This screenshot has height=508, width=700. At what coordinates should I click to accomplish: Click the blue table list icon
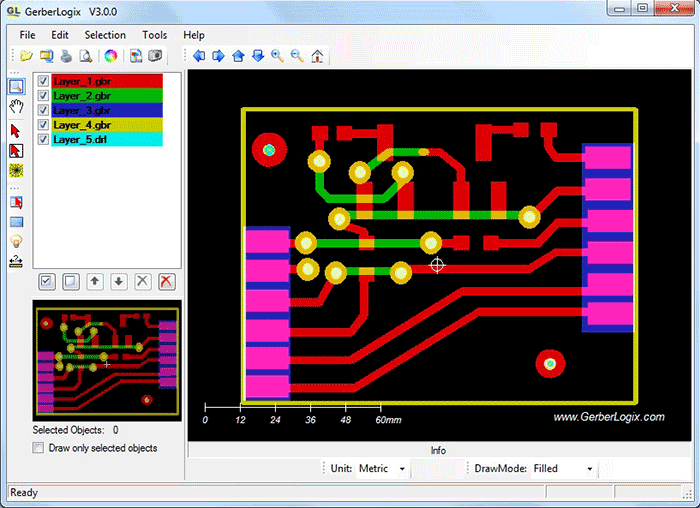tap(17, 222)
